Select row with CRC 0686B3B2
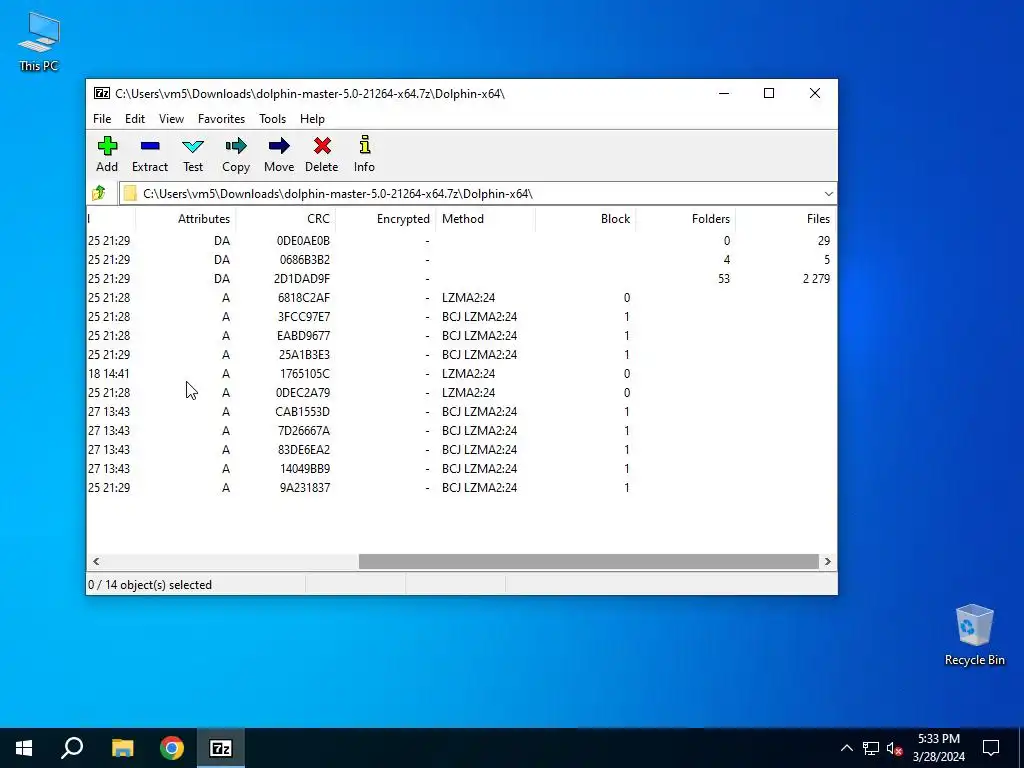 461,260
